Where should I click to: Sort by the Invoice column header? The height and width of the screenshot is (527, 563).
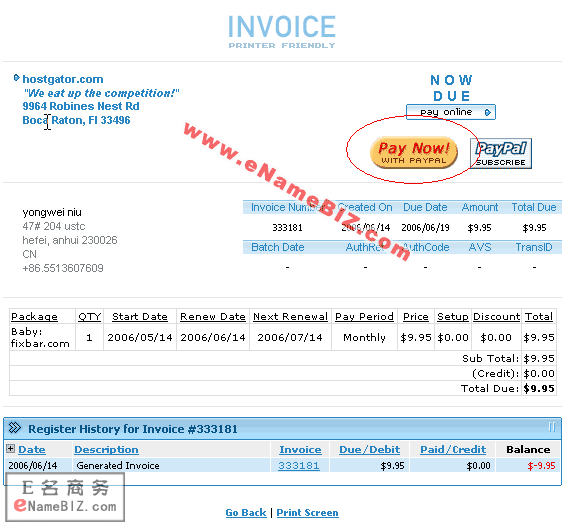(x=300, y=449)
